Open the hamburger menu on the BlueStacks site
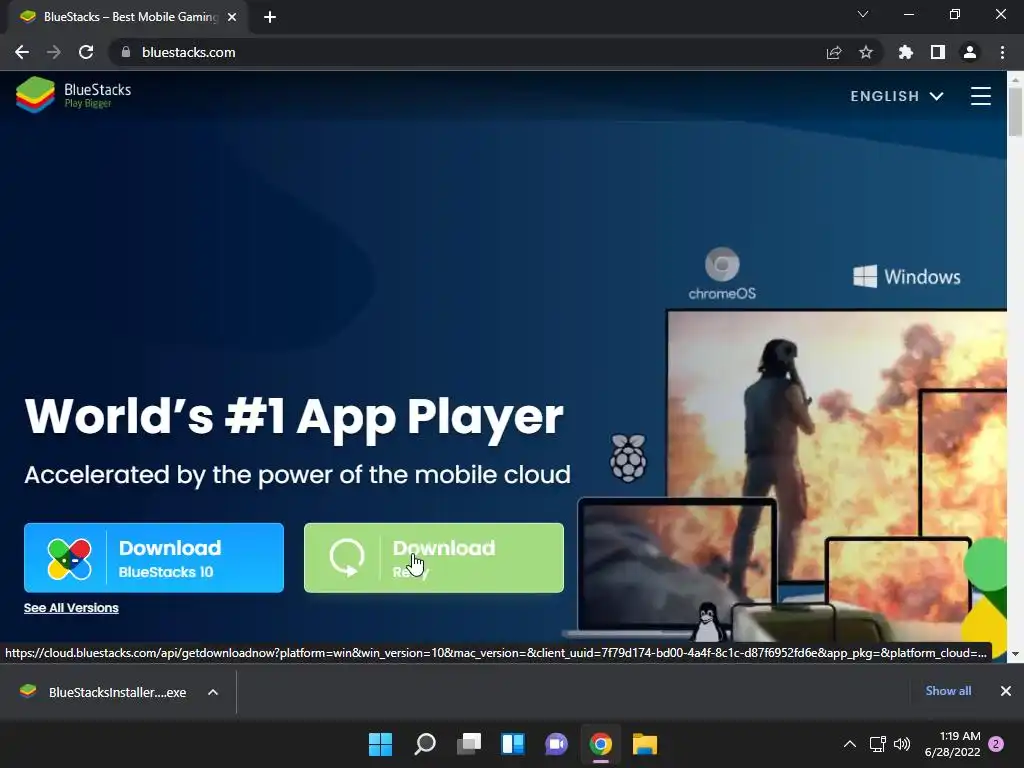The image size is (1024, 768). point(980,96)
